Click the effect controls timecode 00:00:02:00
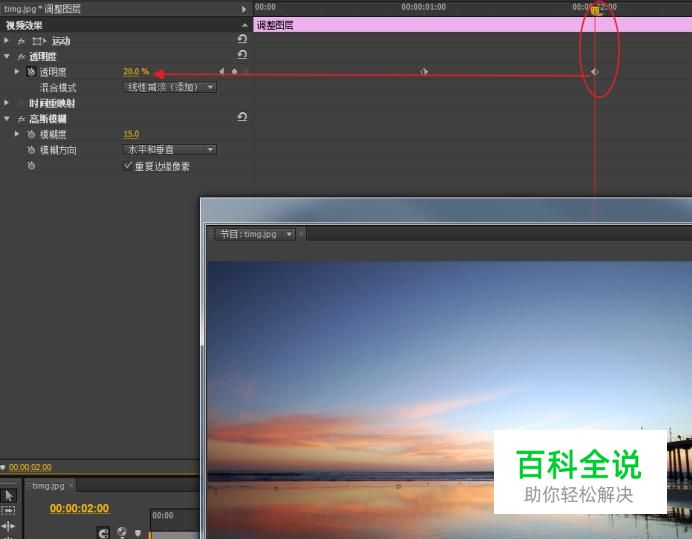This screenshot has height=539, width=692. (30, 467)
